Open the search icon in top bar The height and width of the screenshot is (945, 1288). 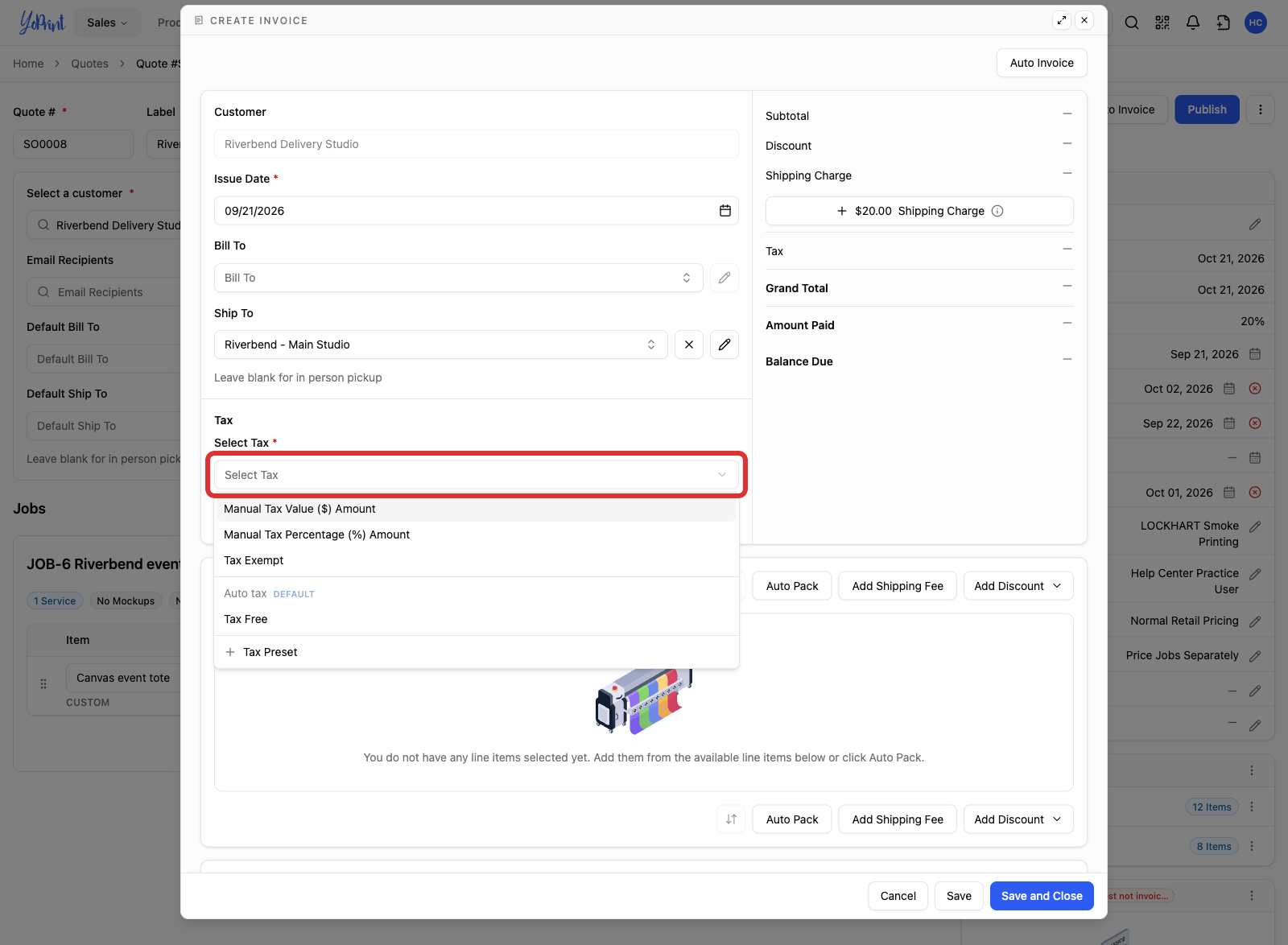[1132, 23]
